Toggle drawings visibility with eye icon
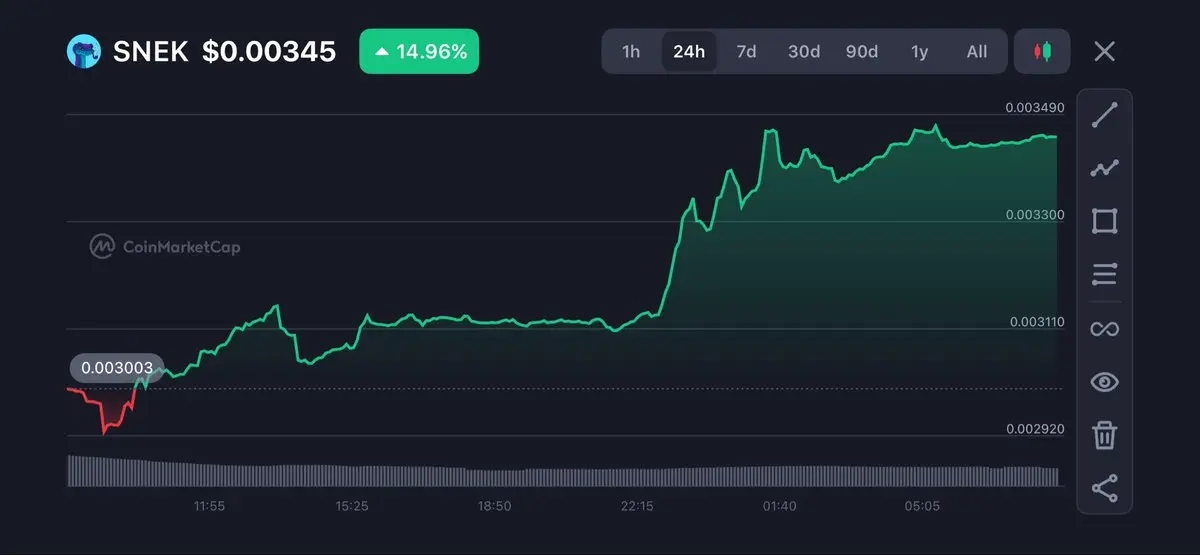Image resolution: width=1200 pixels, height=555 pixels. (1104, 382)
